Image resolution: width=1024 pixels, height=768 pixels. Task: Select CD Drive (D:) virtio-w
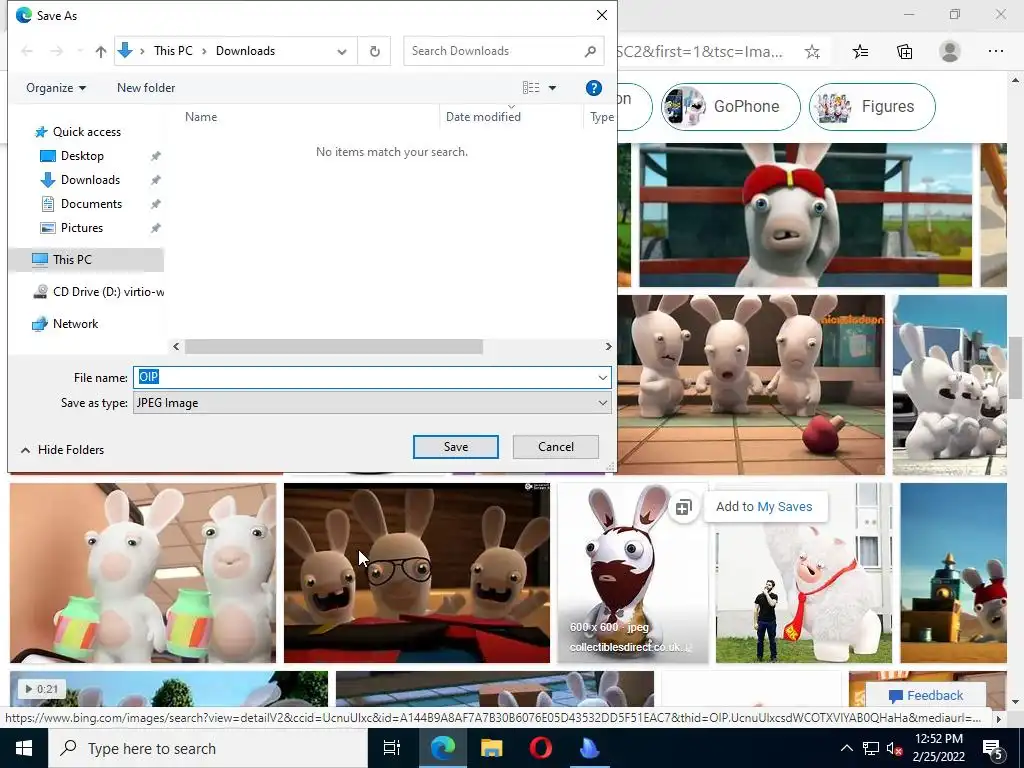tap(98, 292)
